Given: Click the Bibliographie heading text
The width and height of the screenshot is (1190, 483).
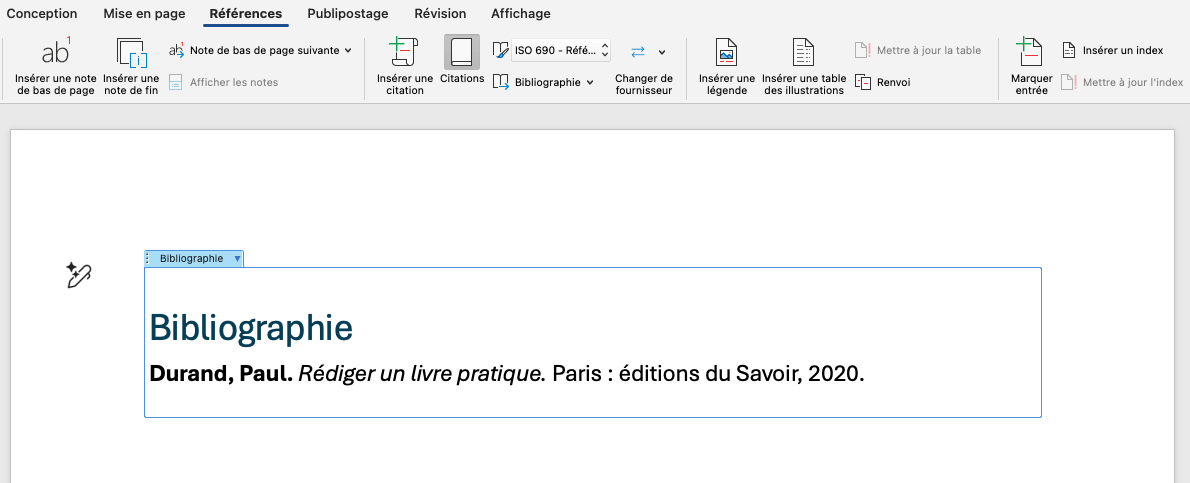Looking at the screenshot, I should pyautogui.click(x=250, y=328).
